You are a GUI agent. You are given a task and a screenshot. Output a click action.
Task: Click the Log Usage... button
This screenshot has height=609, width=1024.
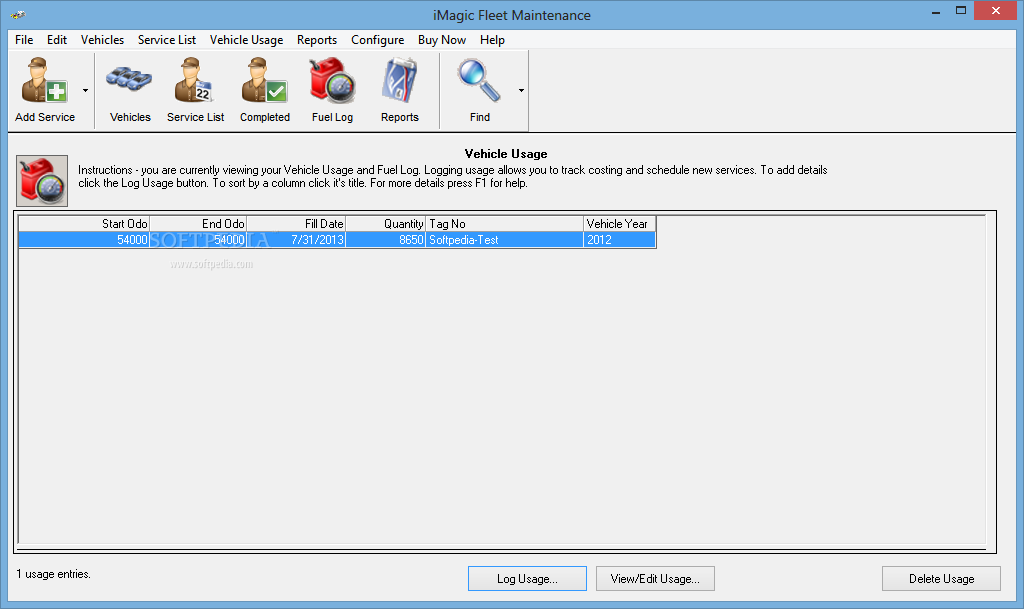pyautogui.click(x=527, y=578)
